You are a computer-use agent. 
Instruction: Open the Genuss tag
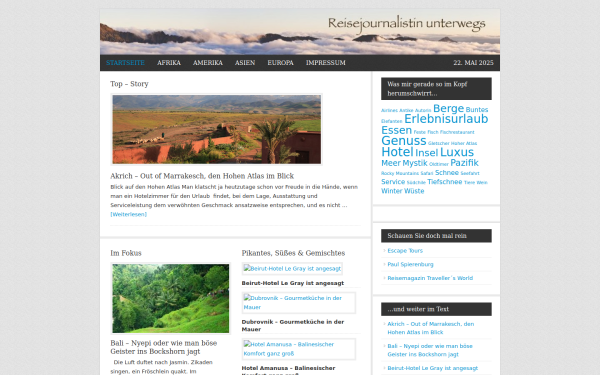404,141
